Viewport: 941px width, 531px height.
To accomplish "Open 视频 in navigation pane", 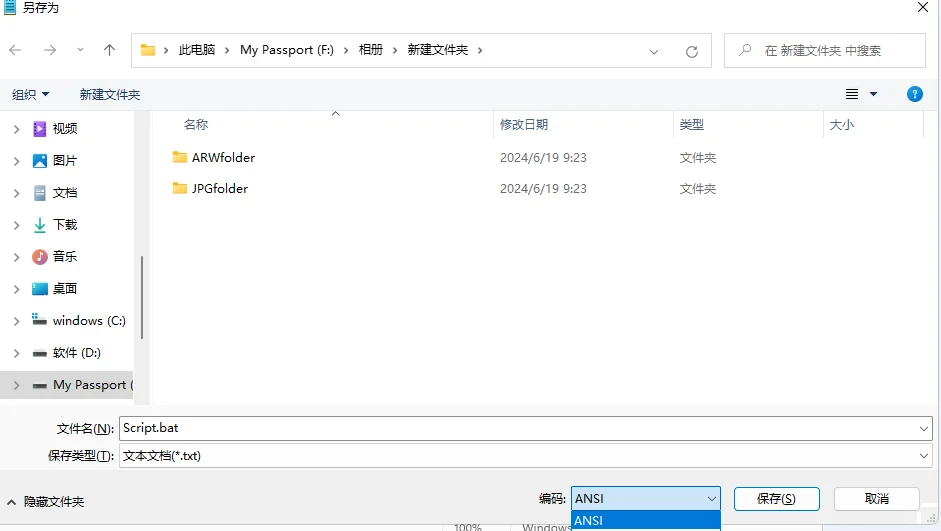I will point(65,128).
